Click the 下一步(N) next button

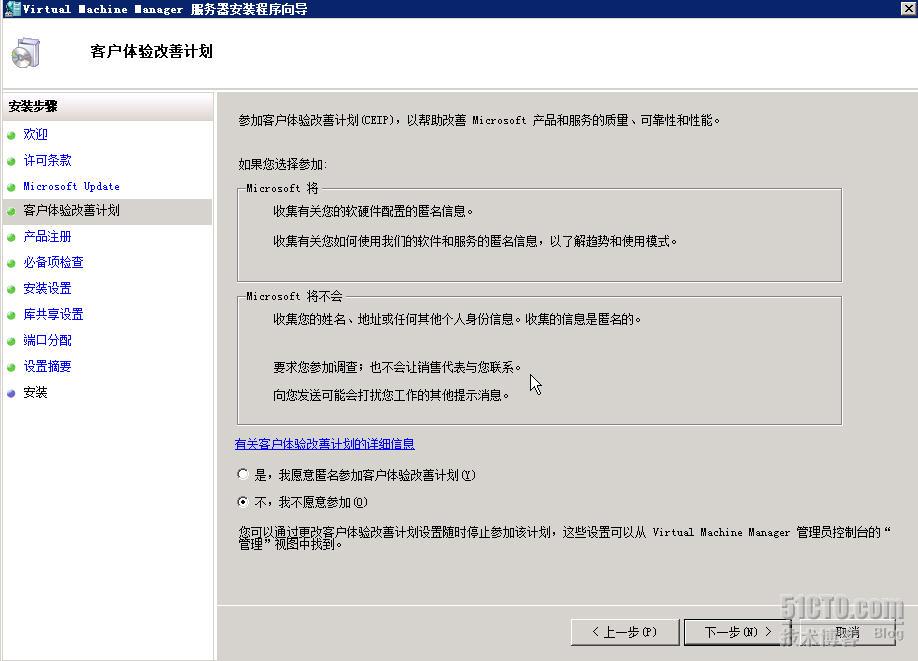pos(738,632)
